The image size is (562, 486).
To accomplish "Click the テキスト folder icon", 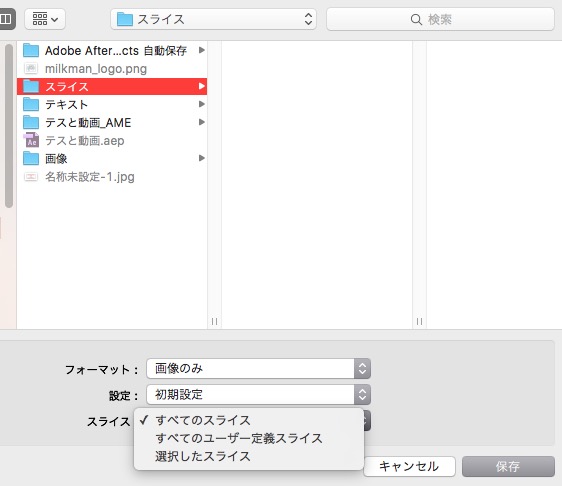I will pyautogui.click(x=31, y=104).
